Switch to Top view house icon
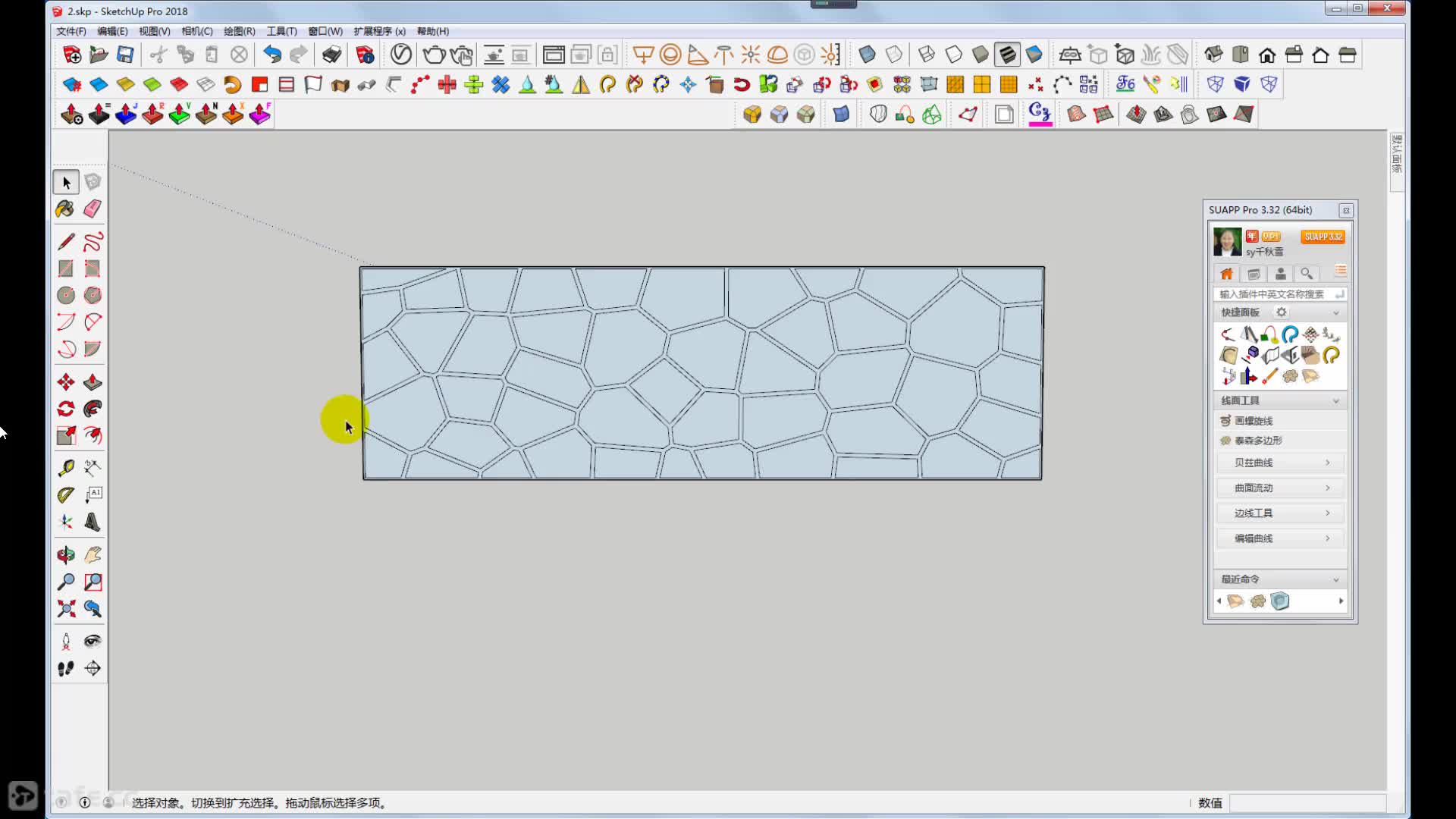 coord(1240,55)
